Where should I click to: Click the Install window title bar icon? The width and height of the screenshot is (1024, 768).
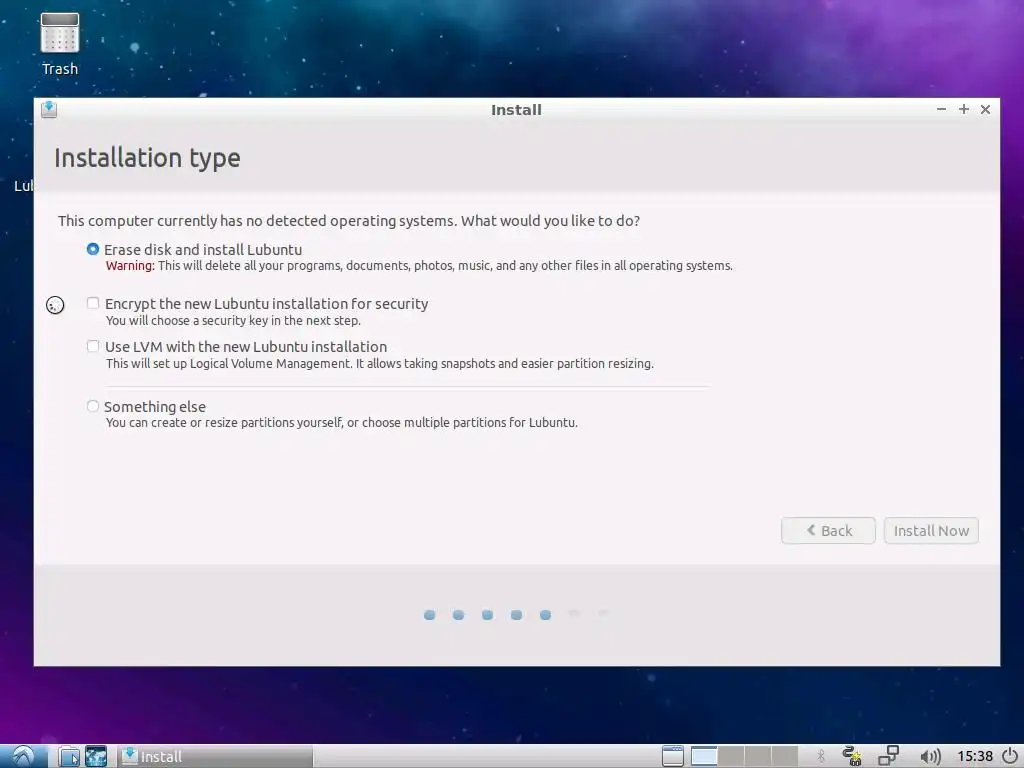point(49,109)
